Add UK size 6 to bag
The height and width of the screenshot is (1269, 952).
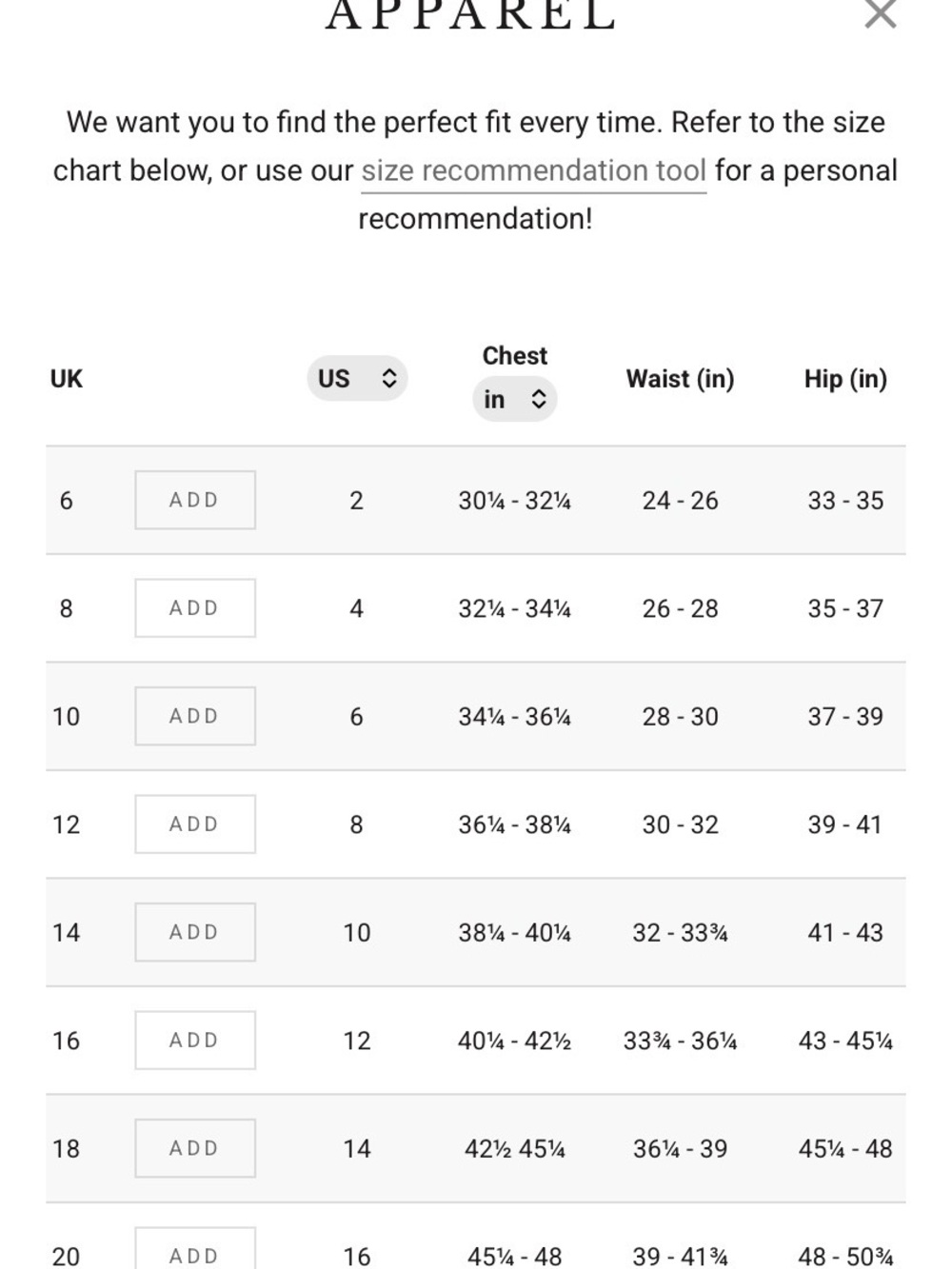[195, 500]
